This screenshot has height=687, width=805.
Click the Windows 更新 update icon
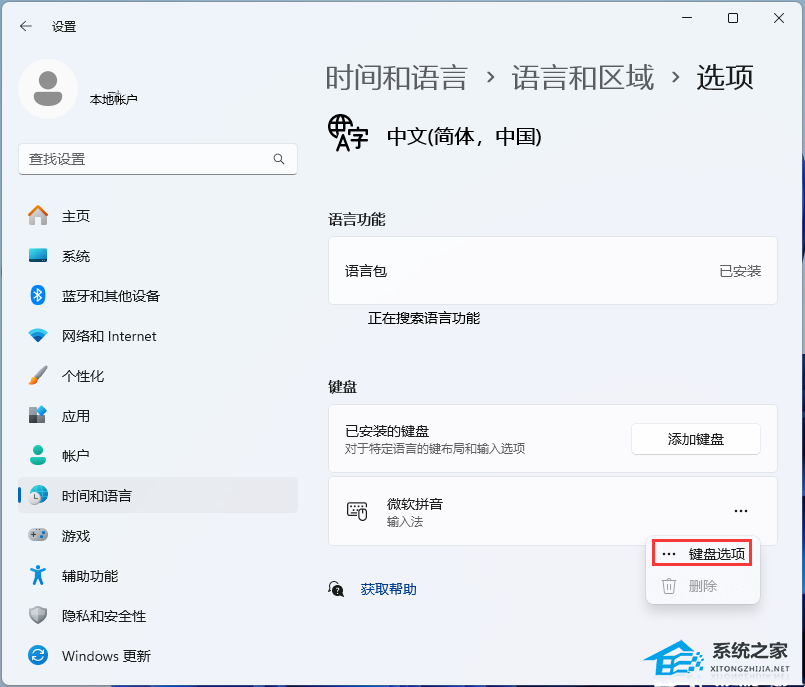tap(38, 656)
